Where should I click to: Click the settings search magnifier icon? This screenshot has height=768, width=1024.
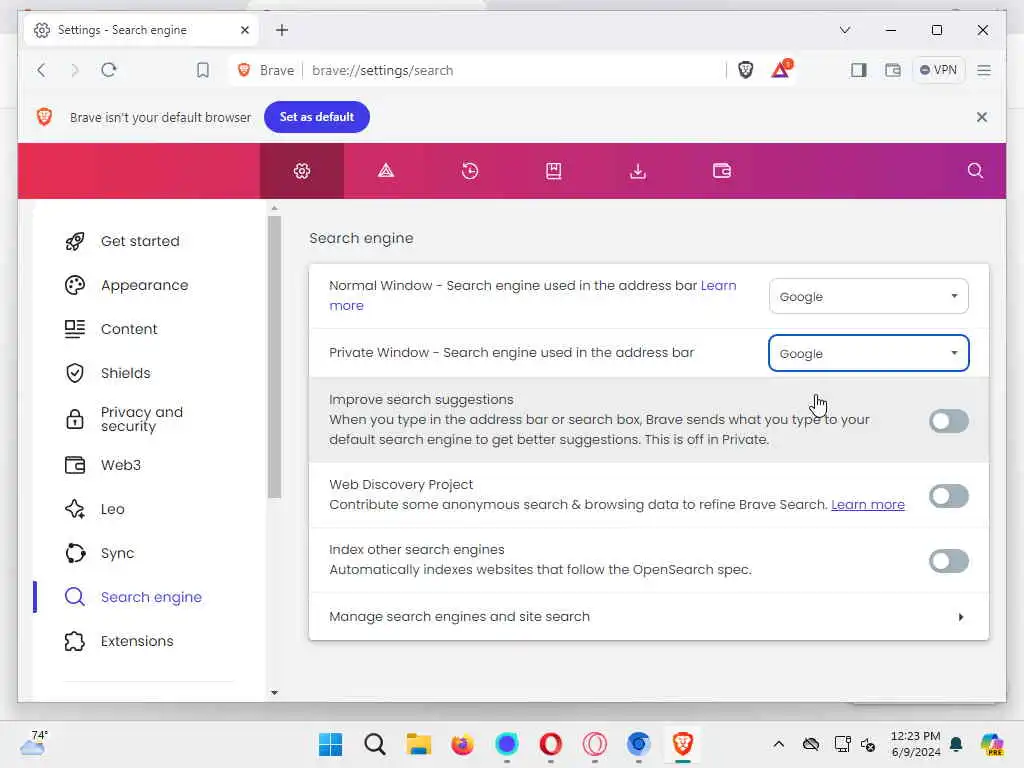click(975, 171)
